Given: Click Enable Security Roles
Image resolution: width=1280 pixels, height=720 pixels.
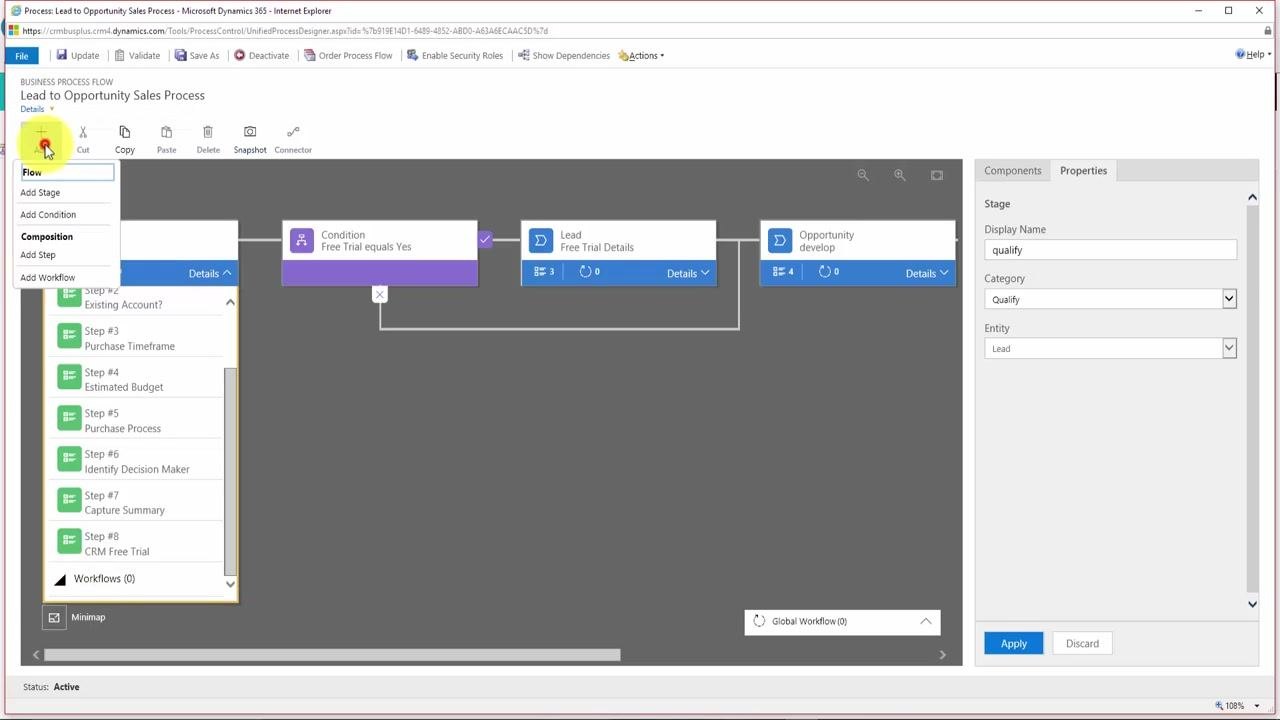Looking at the screenshot, I should (454, 55).
